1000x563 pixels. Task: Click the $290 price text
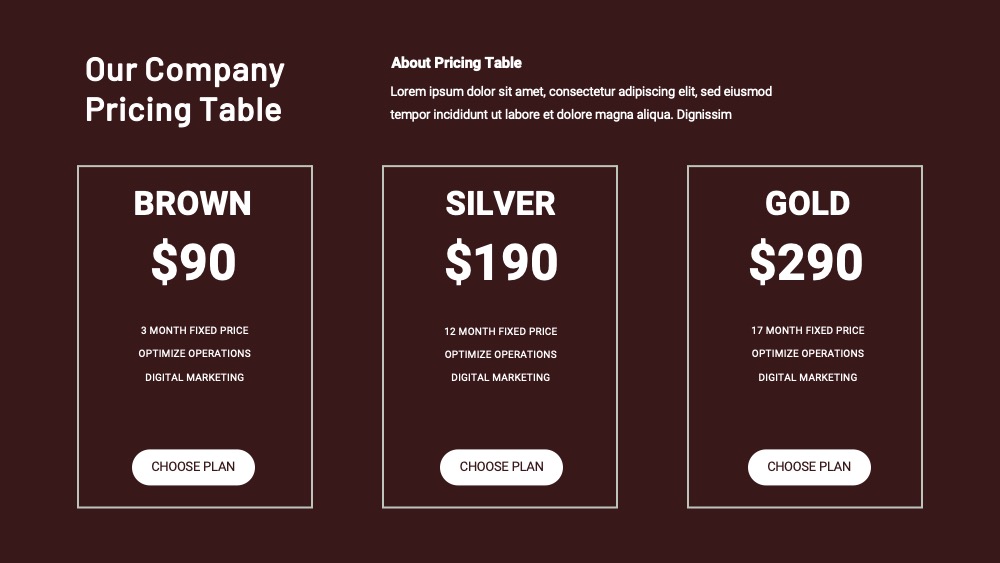coord(806,261)
